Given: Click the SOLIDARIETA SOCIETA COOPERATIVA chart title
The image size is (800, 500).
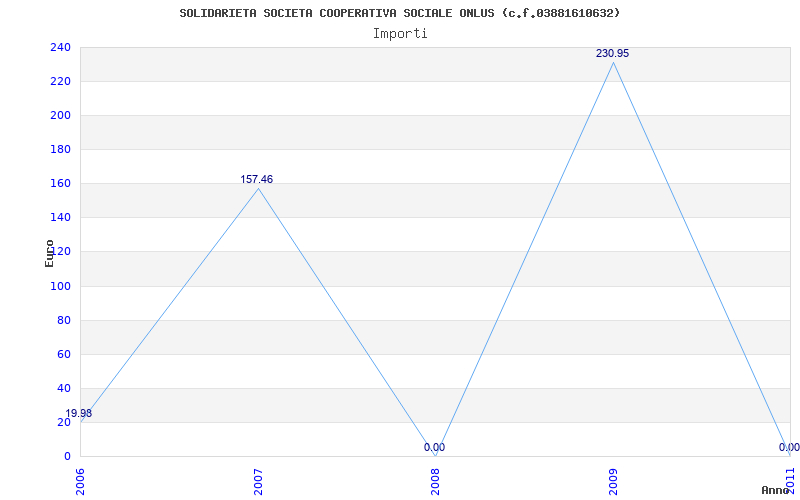Looking at the screenshot, I should point(400,13).
